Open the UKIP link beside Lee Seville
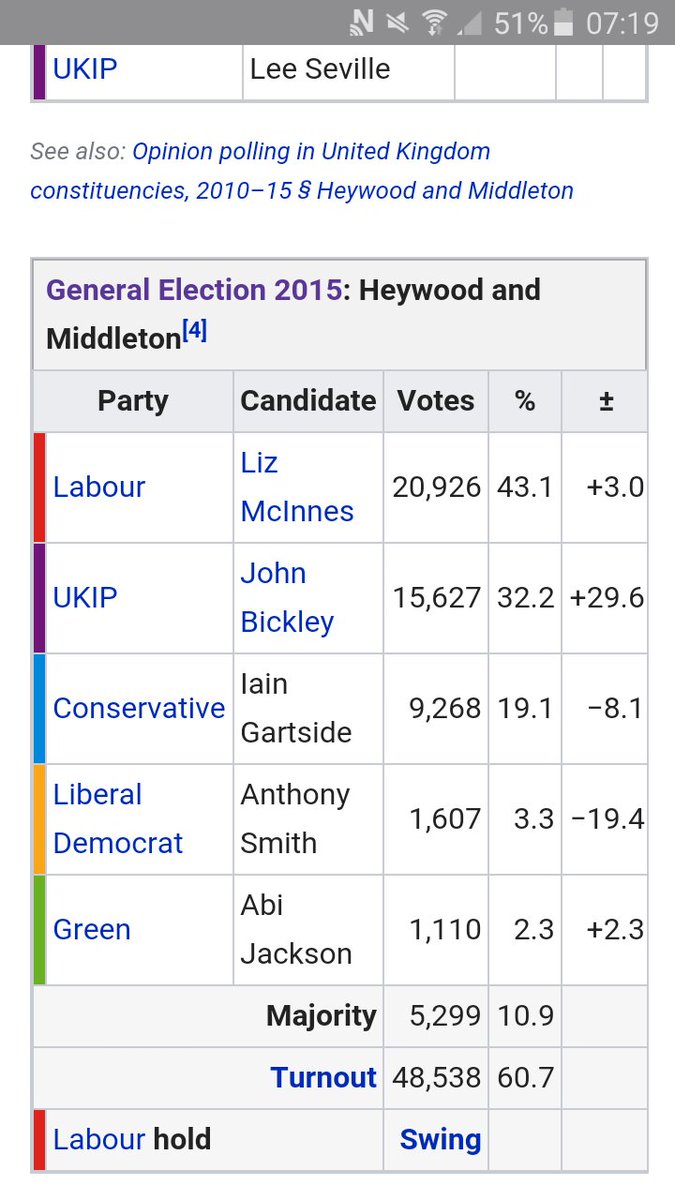This screenshot has height=1200, width=675. [x=85, y=69]
